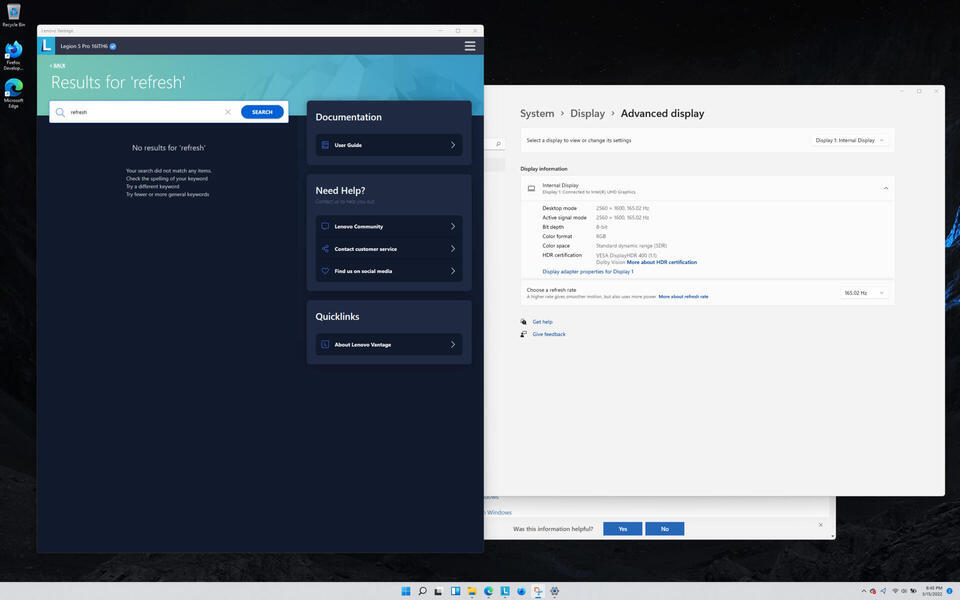The width and height of the screenshot is (960, 600).
Task: Click the Active signal mode value text
Action: click(x=623, y=217)
